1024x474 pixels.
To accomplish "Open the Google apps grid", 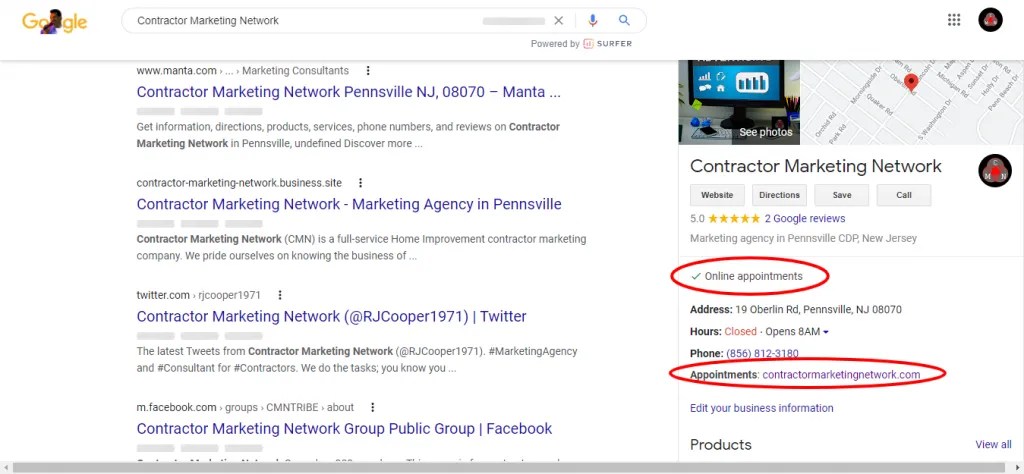I will tap(954, 20).
